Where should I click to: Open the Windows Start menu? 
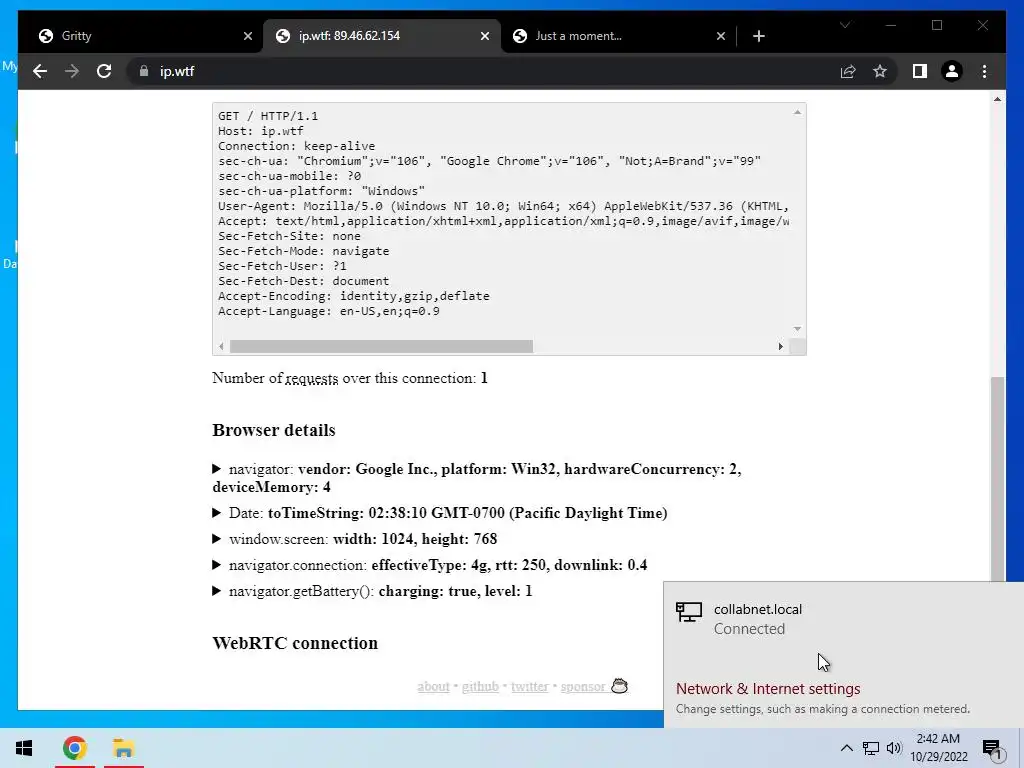[x=24, y=748]
